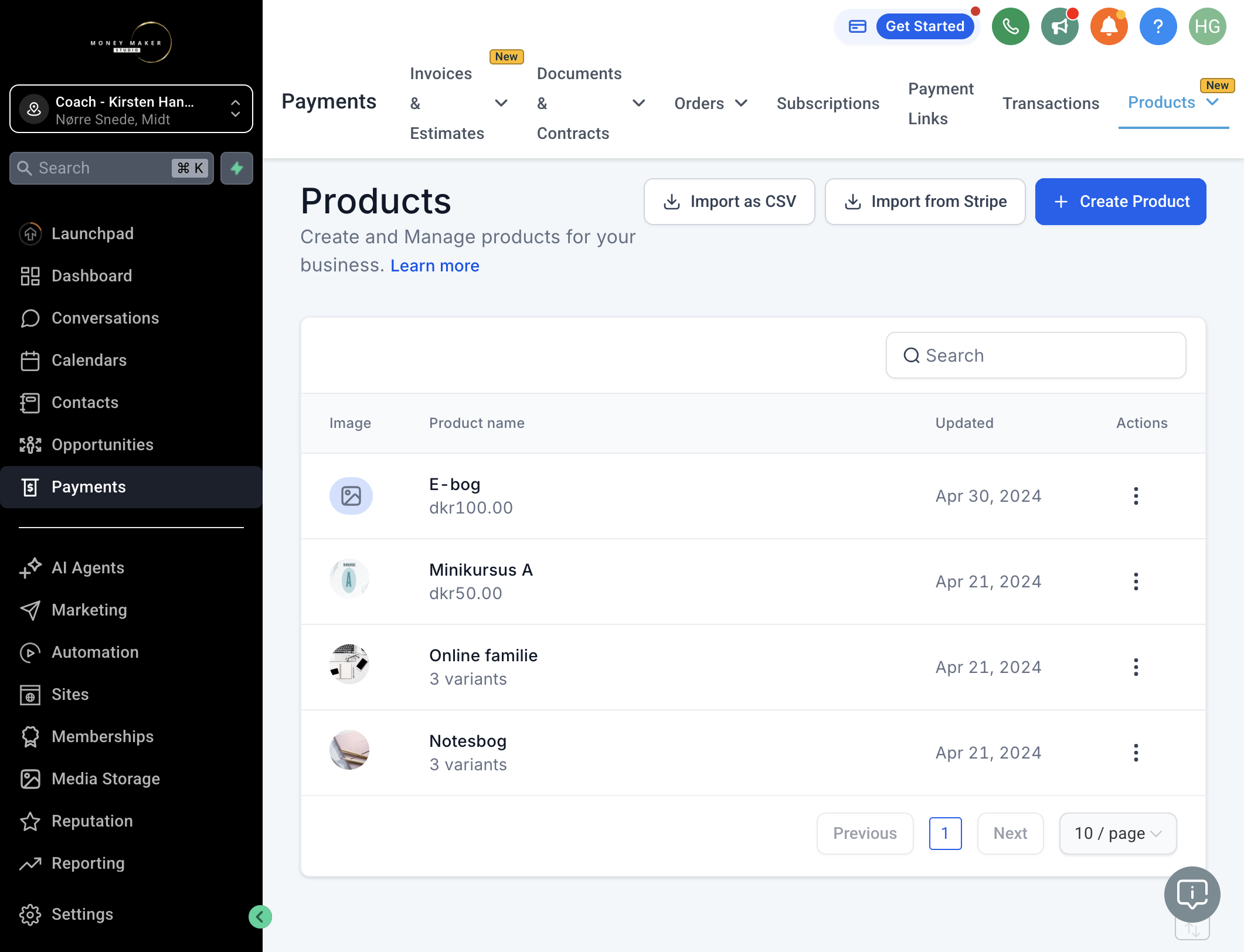Follow the Learn more link

click(434, 266)
